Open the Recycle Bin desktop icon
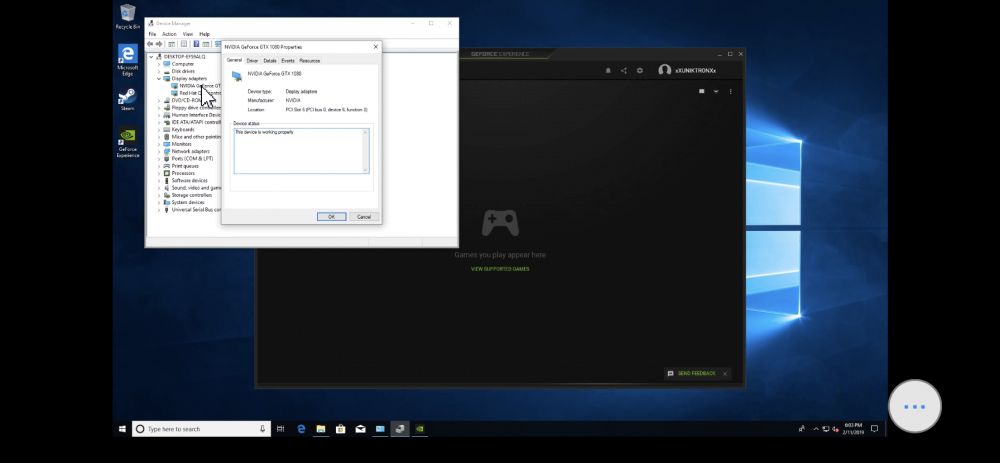The width and height of the screenshot is (1000, 463). point(128,17)
